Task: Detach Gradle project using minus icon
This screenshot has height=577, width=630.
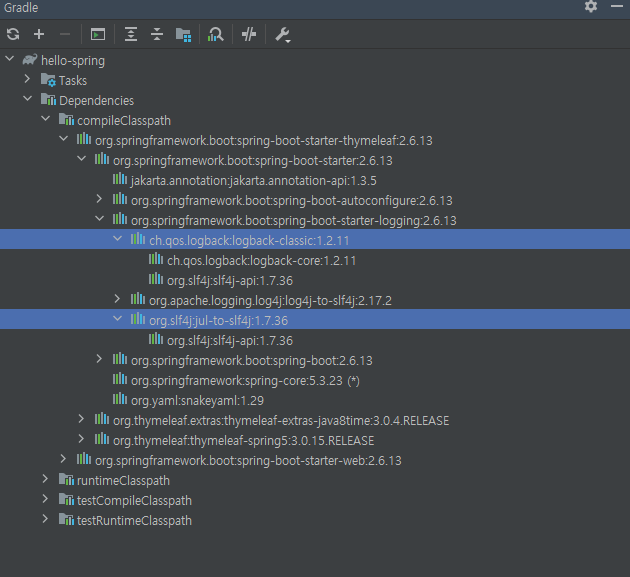Action: [65, 35]
